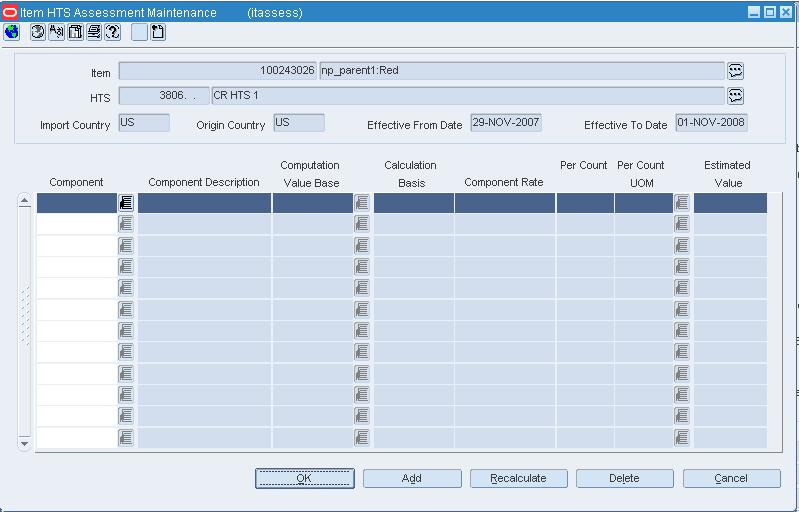Click the translation (A/character) toolbar icon
The image size is (799, 512).
pyautogui.click(x=56, y=32)
